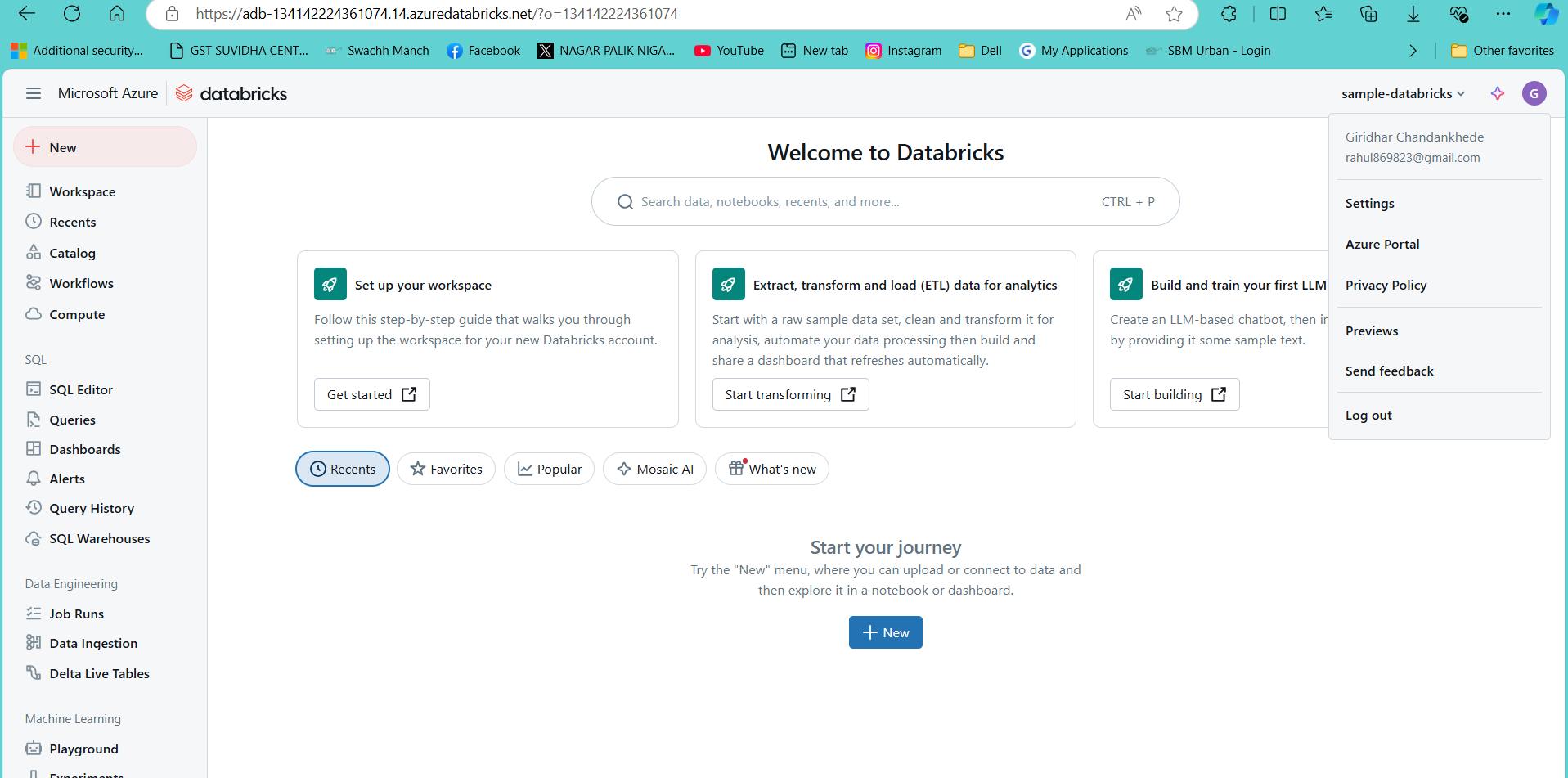This screenshot has height=778, width=1568.
Task: Click the email rahul869823@gmail.com
Action: [1413, 158]
